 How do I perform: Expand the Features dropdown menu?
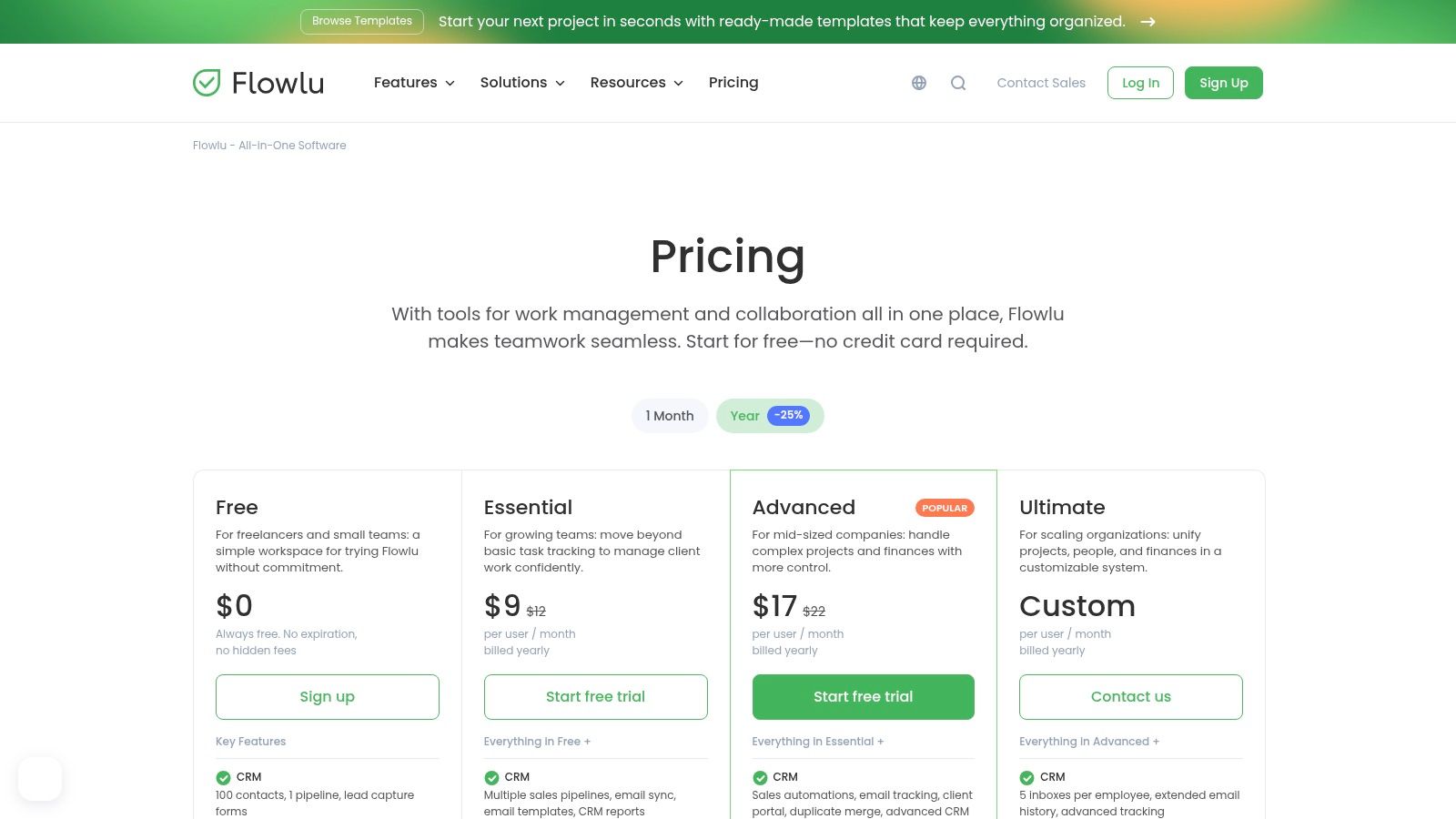click(414, 83)
